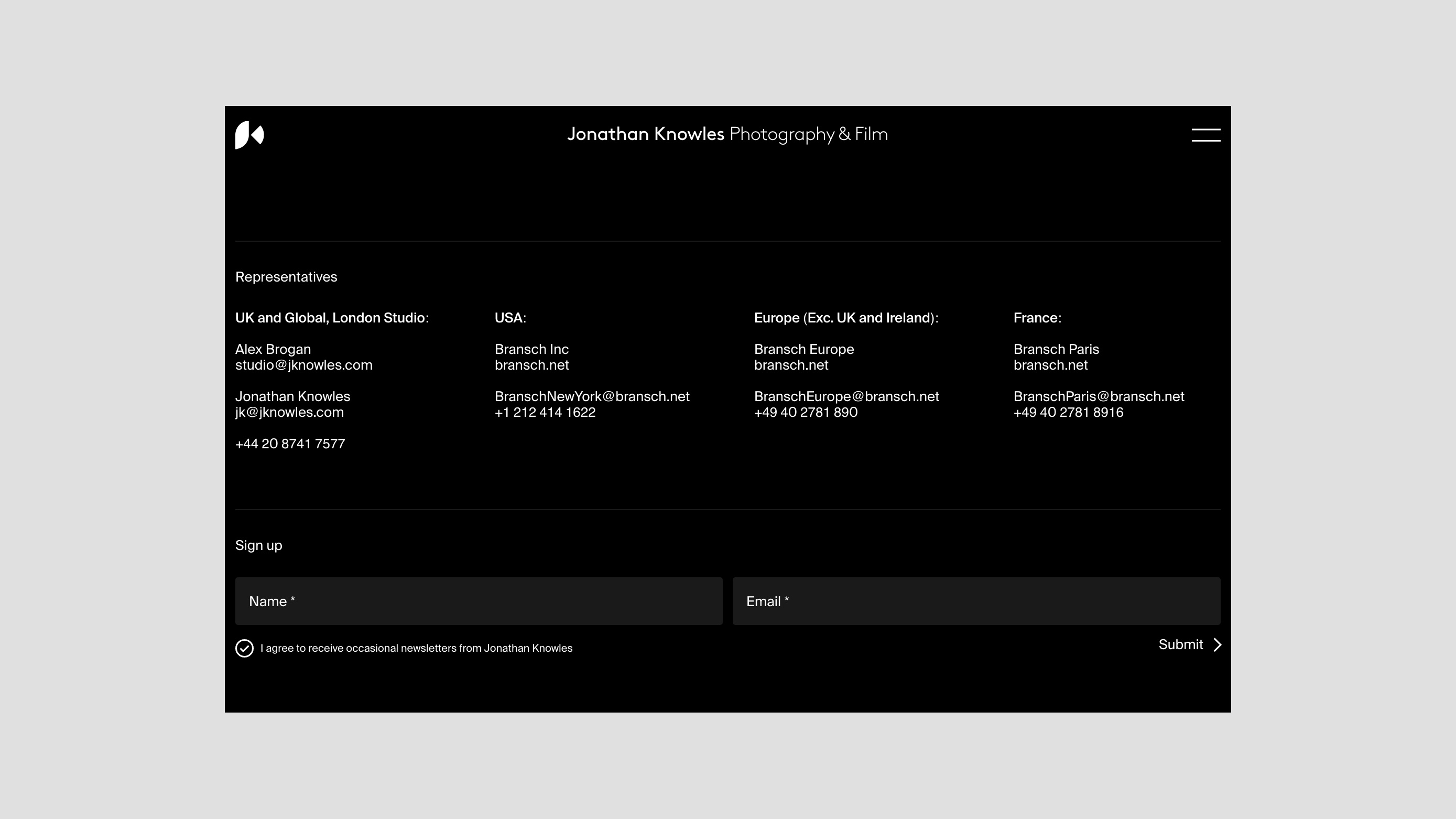This screenshot has width=1456, height=819.
Task: Click into the Name input field
Action: [x=478, y=601]
